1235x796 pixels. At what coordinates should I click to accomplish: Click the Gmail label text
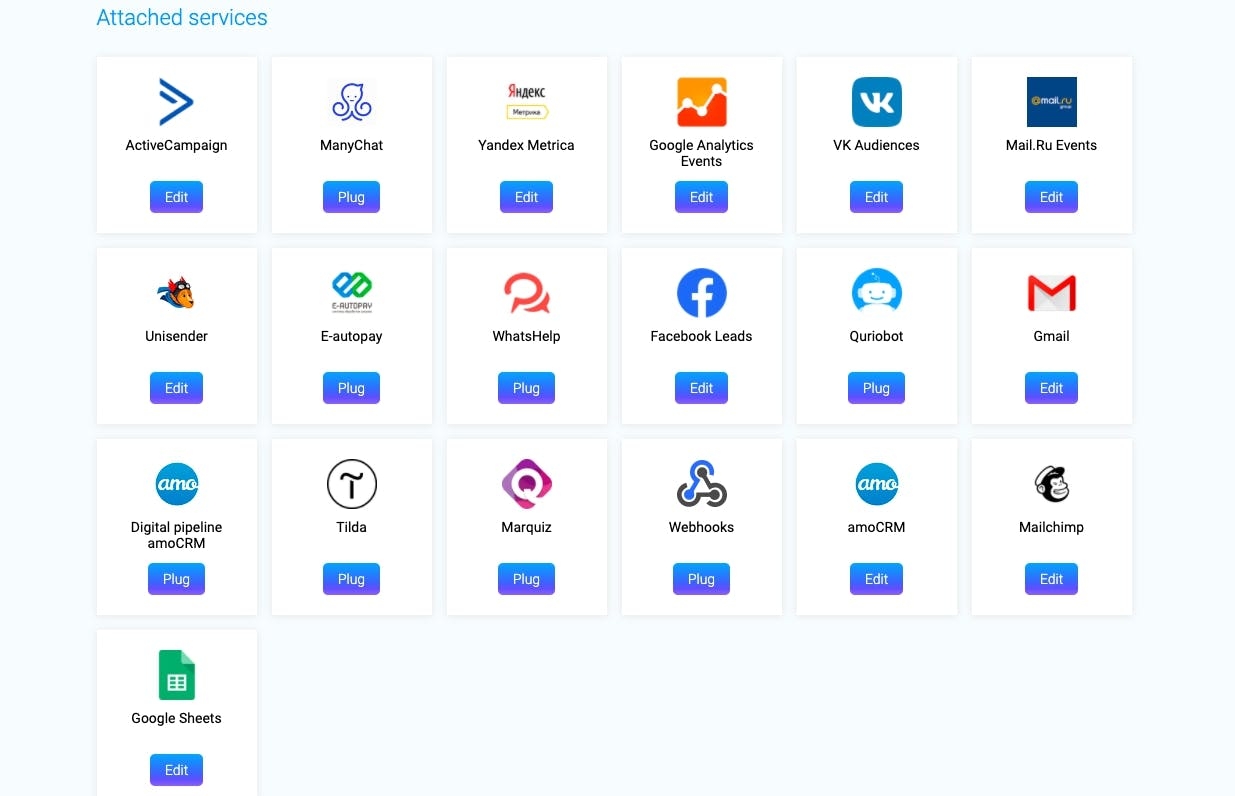pyautogui.click(x=1051, y=336)
